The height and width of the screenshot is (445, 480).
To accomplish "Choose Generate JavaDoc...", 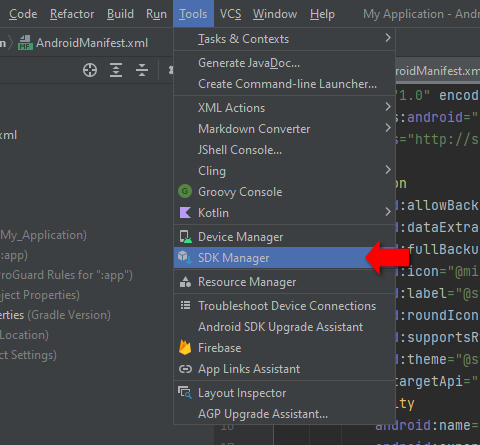I will pyautogui.click(x=284, y=63).
